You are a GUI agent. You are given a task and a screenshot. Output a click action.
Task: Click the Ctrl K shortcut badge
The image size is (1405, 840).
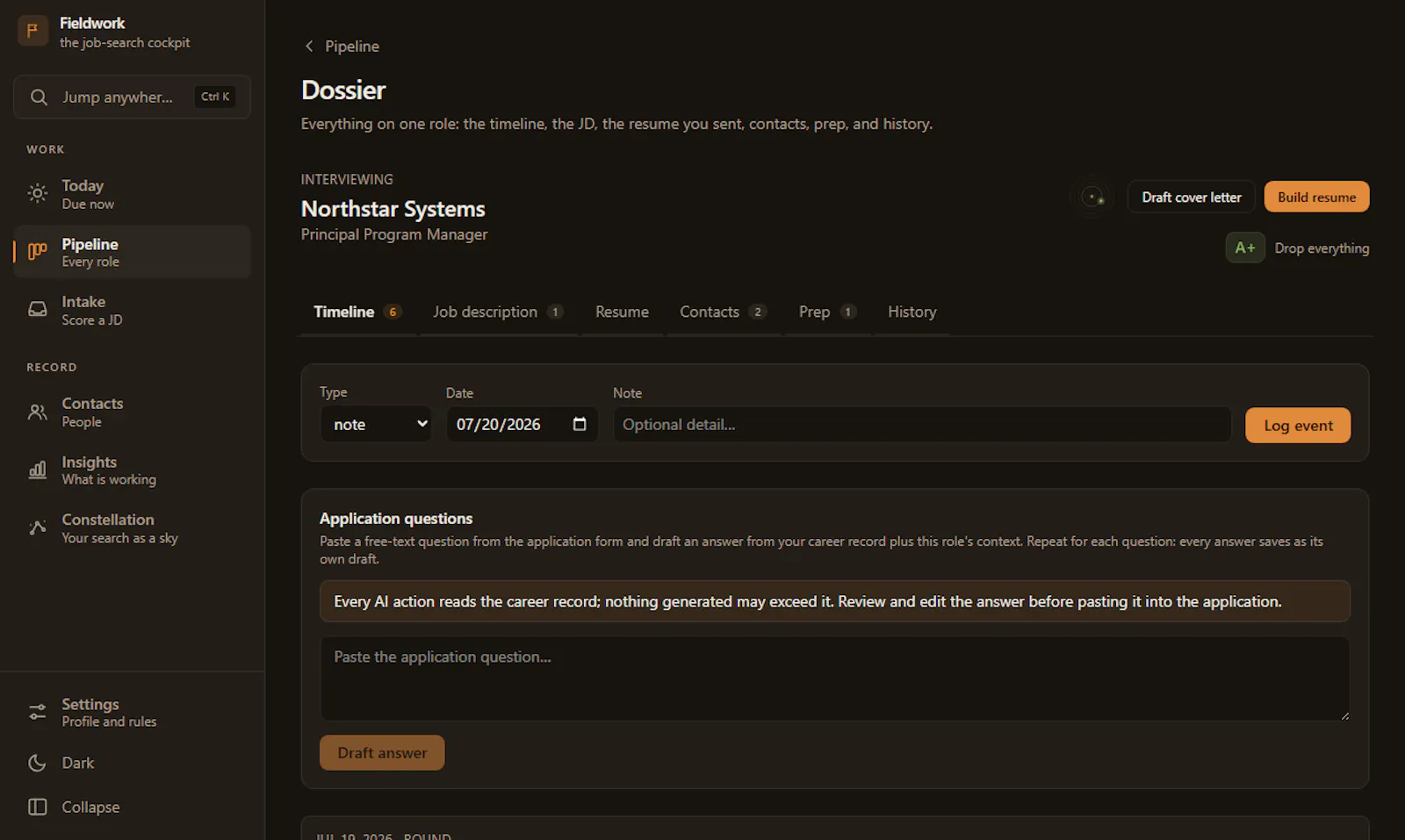215,97
